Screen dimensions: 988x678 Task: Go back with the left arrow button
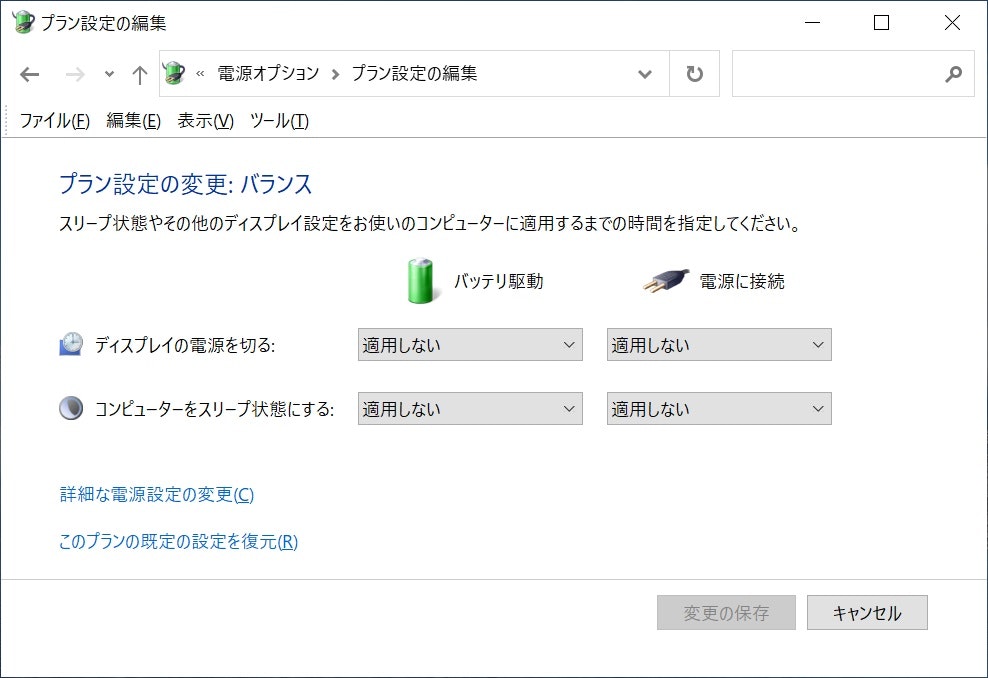(30, 74)
